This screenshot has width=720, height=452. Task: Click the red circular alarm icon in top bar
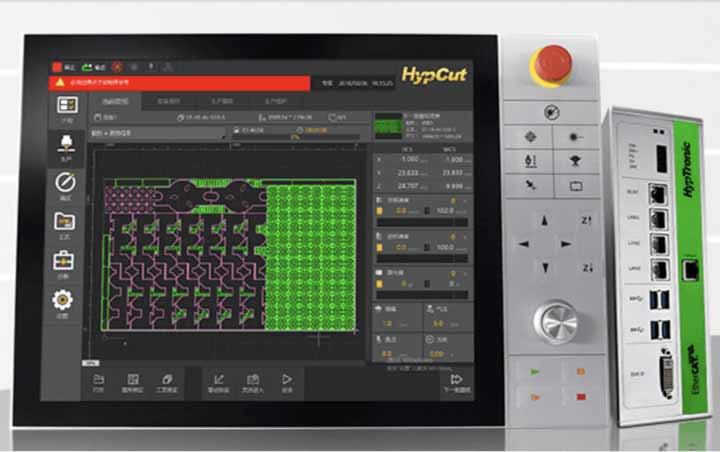click(117, 68)
